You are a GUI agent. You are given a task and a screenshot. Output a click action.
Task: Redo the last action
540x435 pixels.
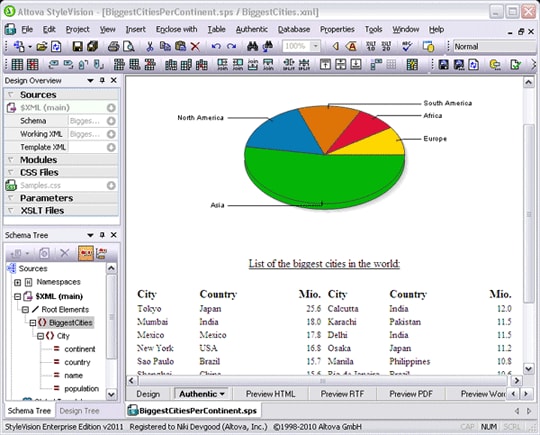(x=231, y=46)
